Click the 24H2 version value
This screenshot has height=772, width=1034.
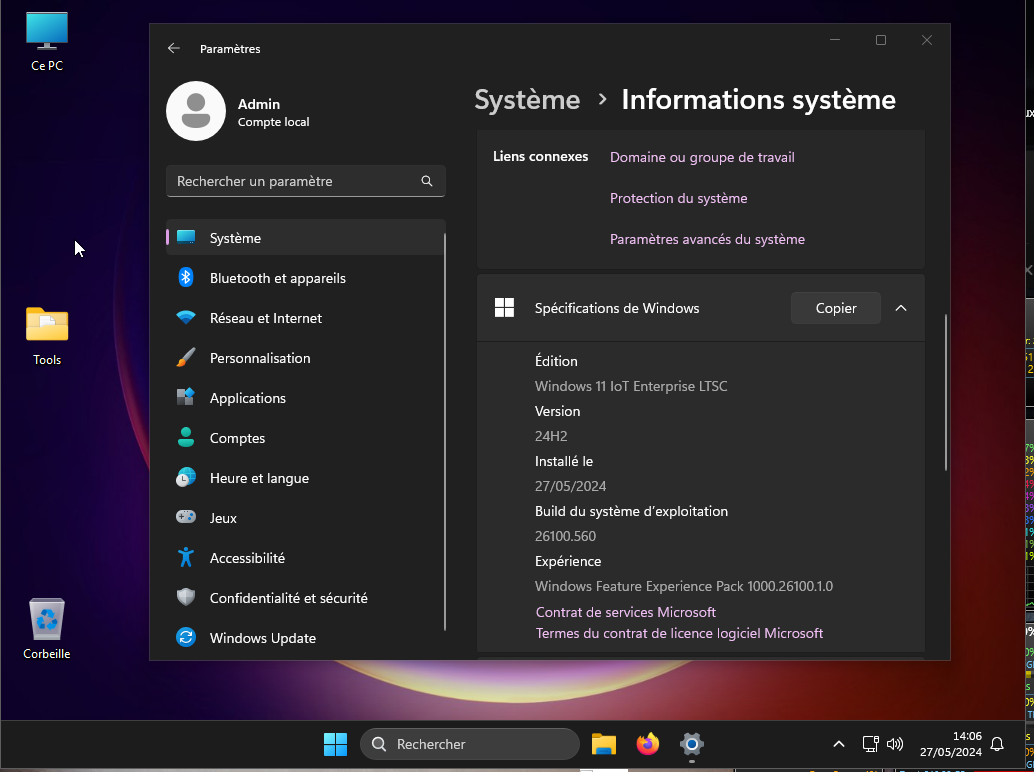click(551, 436)
